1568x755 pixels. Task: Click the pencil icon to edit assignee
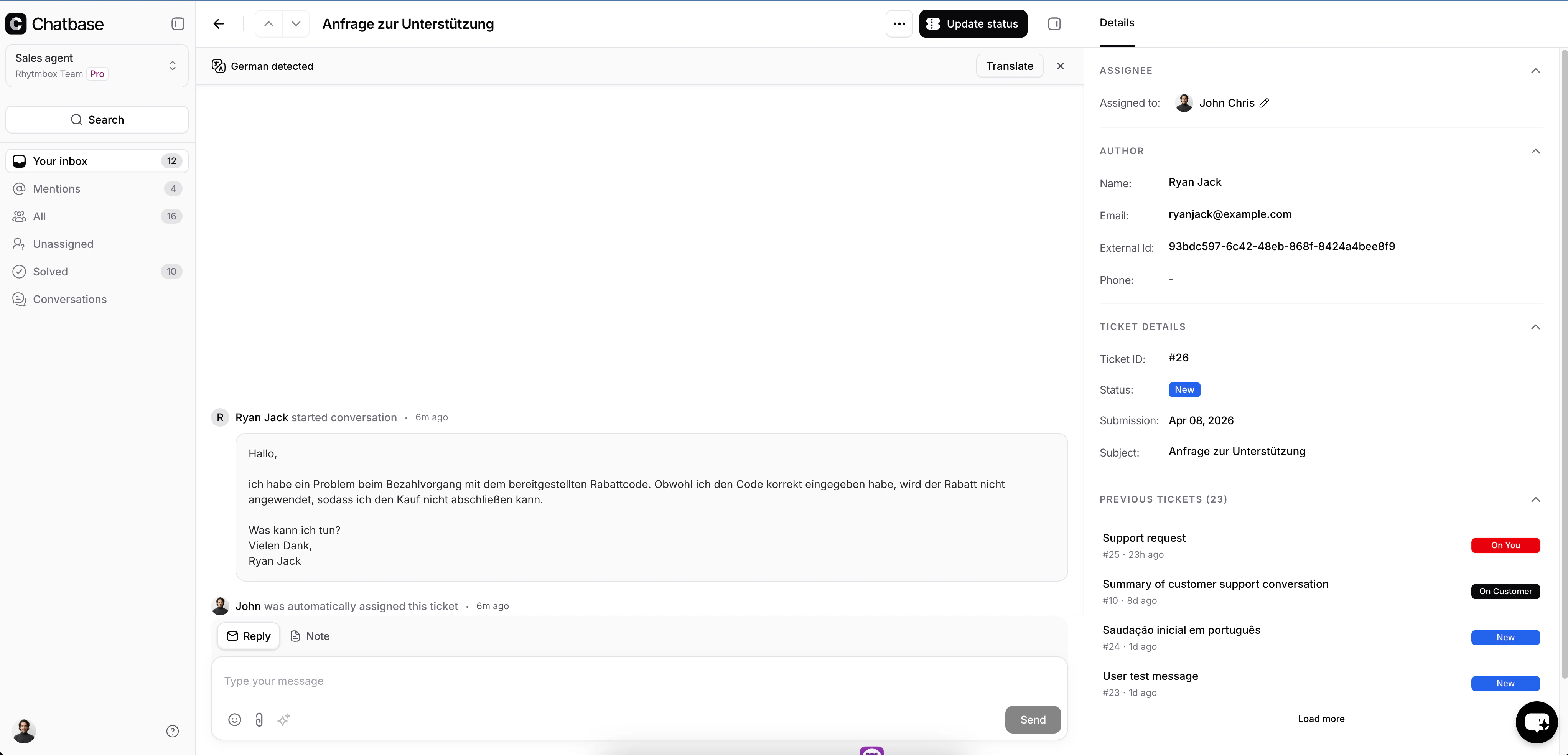[x=1264, y=103]
